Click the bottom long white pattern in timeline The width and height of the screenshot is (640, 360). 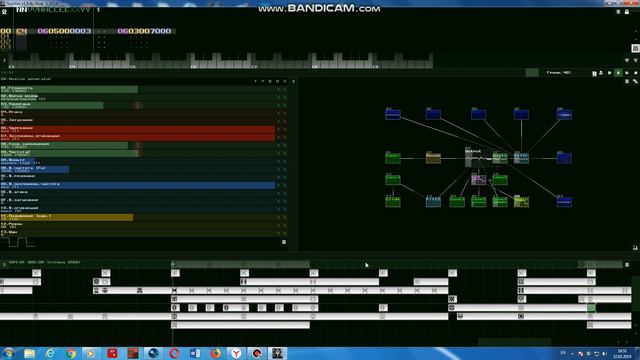240,325
